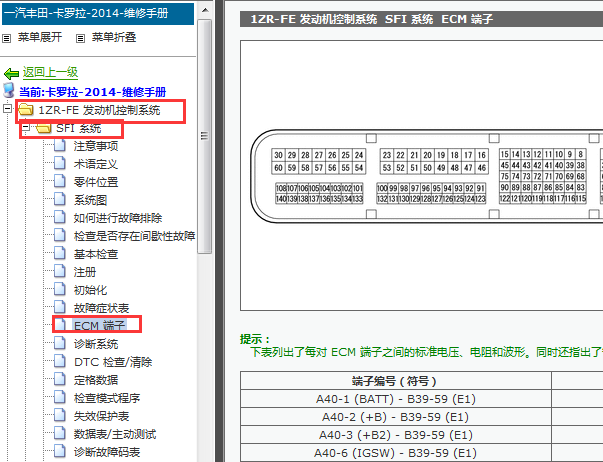This screenshot has width=603, height=462.
Task: Click the page icon next to 如何进行故障排除
Action: tap(60, 218)
